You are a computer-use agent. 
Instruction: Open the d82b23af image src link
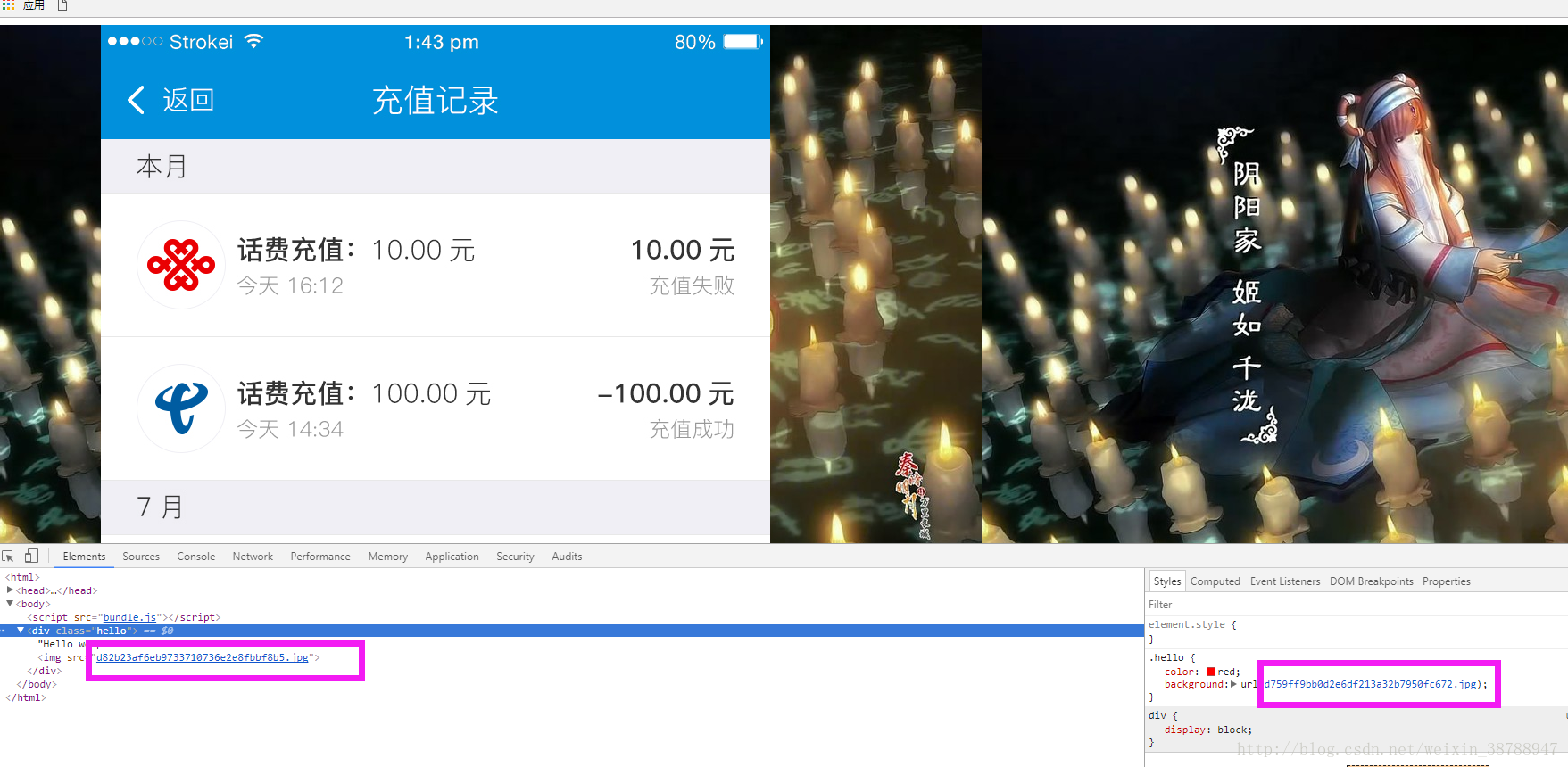tap(203, 657)
